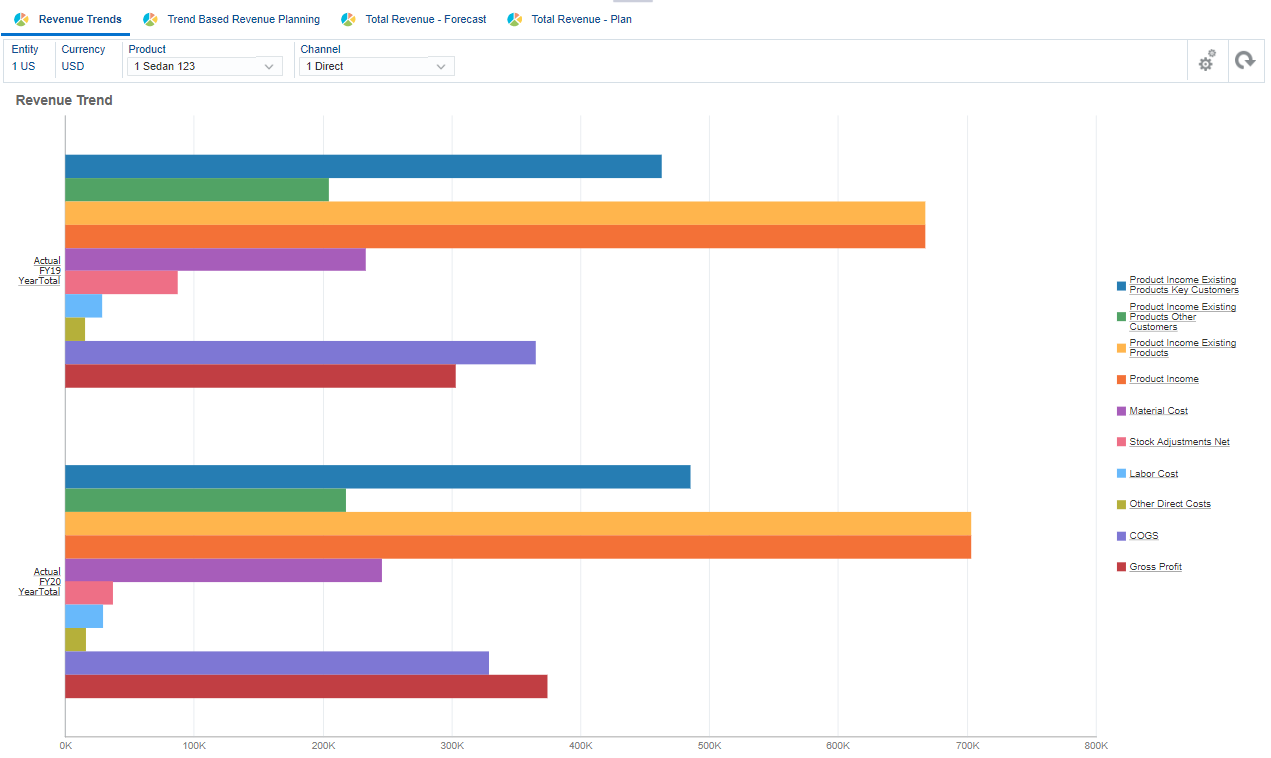Switch to the Total Revenue - Plan tab
This screenshot has height=758, width=1271.
578,18
